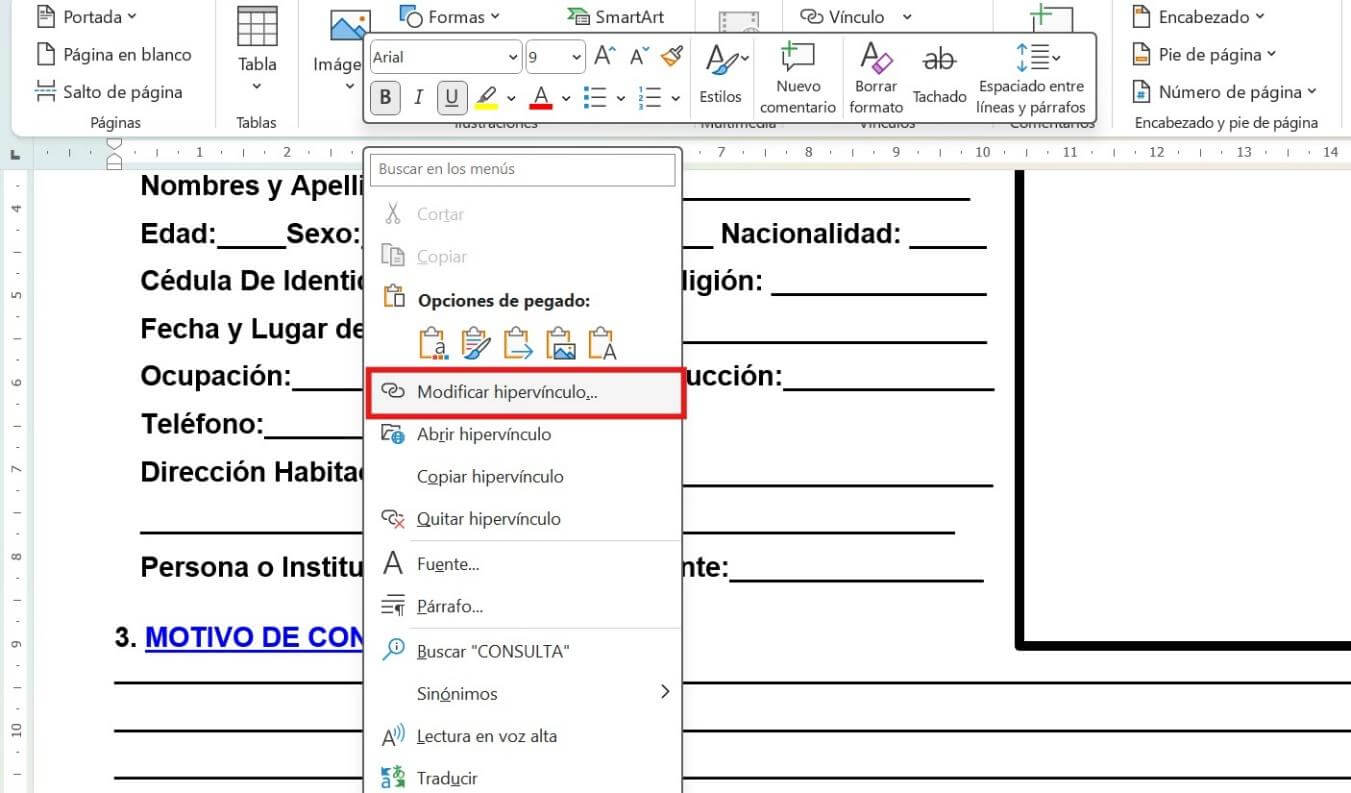
Task: Toggle bold on the mini toolbar
Action: pyautogui.click(x=384, y=97)
